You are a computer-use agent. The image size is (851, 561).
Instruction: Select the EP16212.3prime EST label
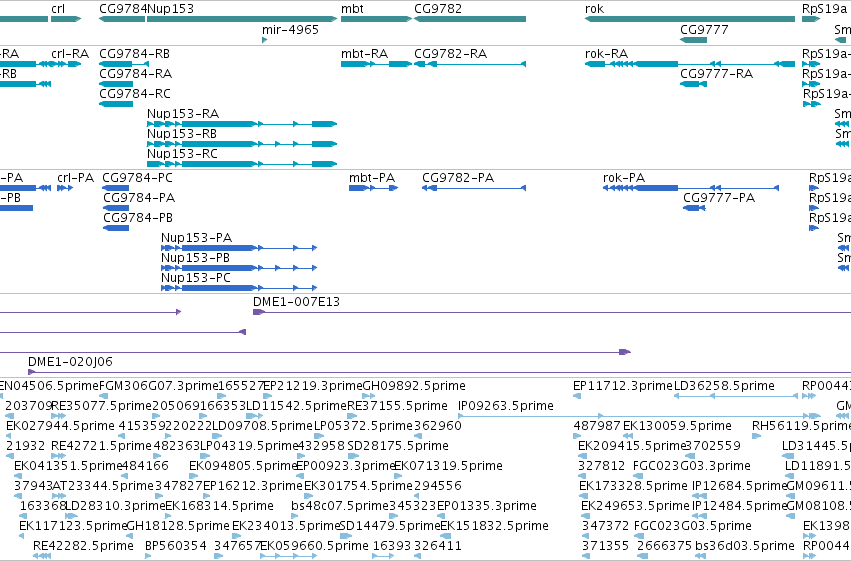253,487
